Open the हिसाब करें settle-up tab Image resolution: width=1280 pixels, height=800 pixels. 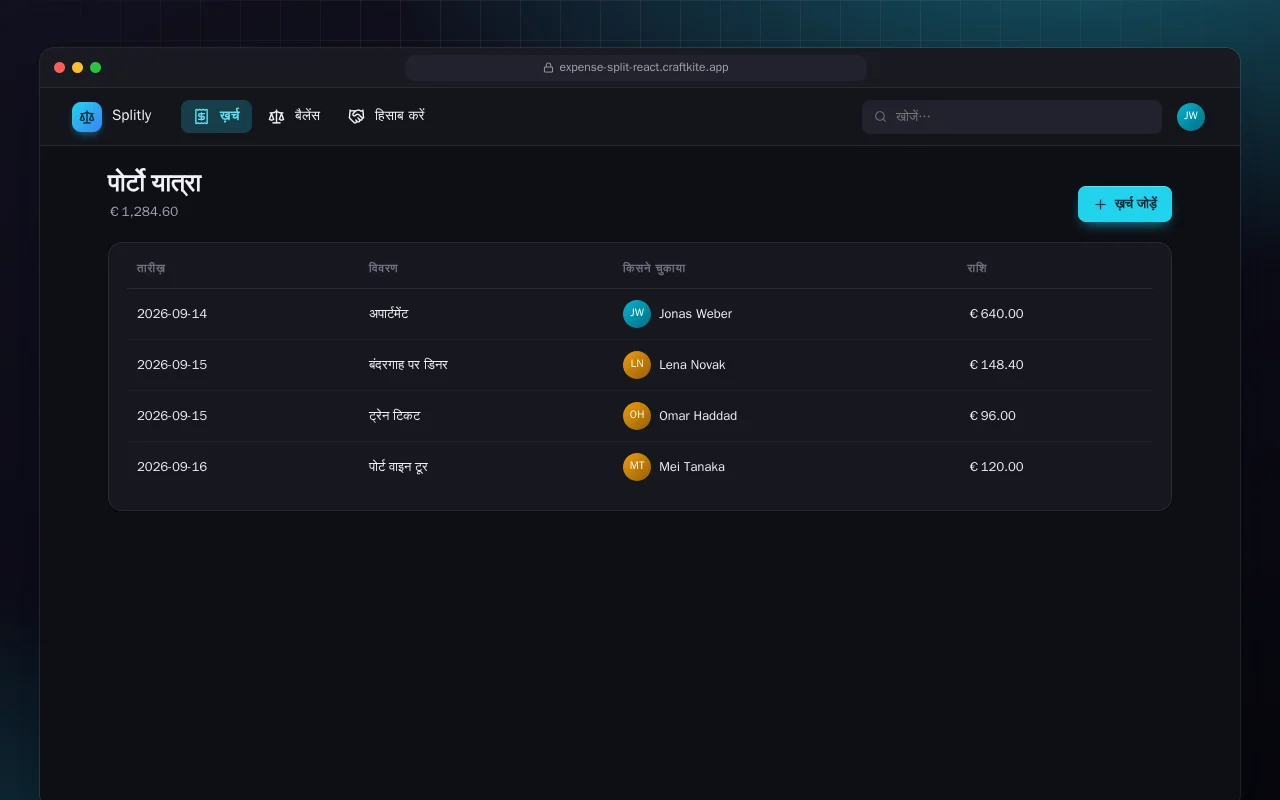click(386, 116)
